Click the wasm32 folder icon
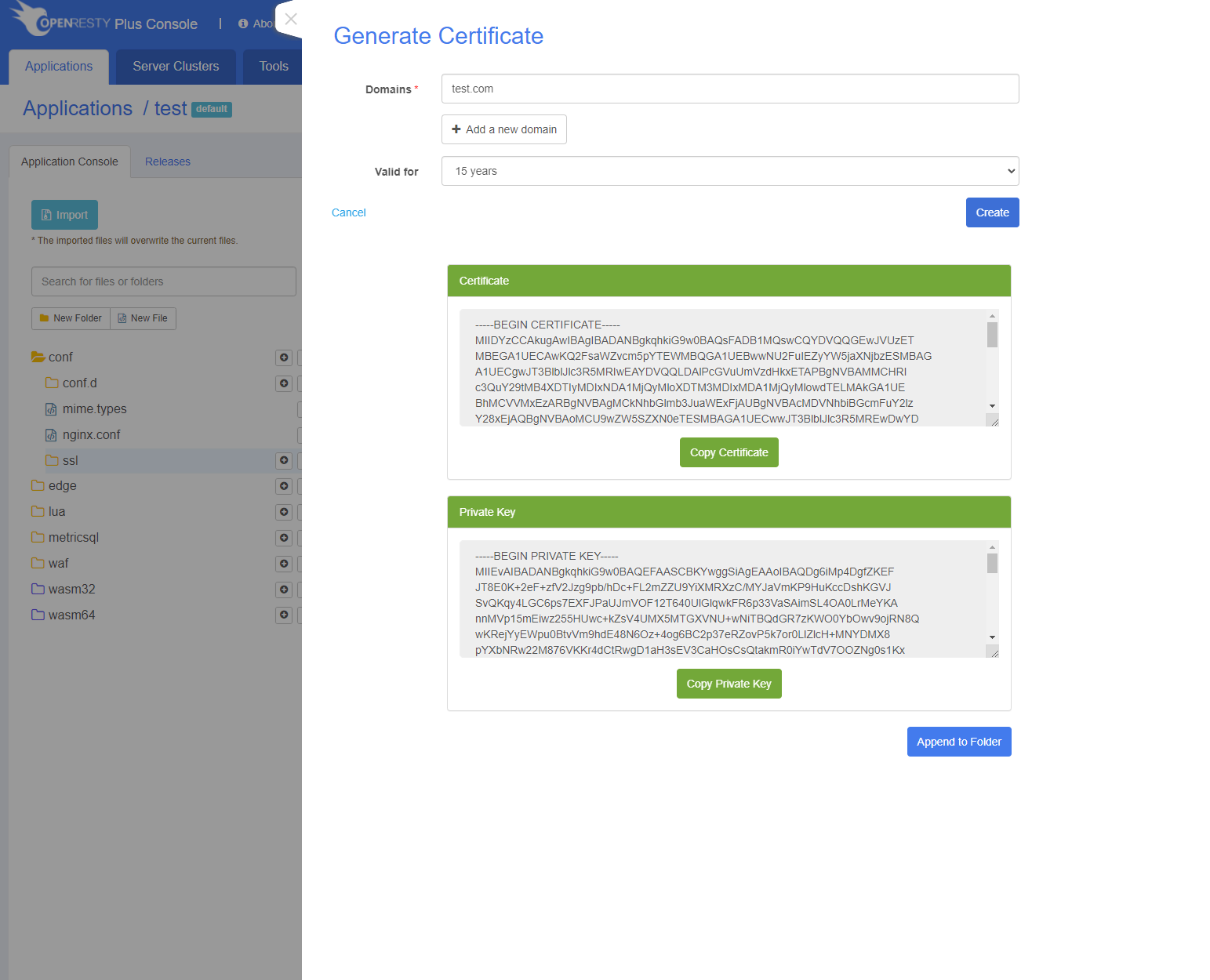This screenshot has width=1210, height=980. pos(38,589)
